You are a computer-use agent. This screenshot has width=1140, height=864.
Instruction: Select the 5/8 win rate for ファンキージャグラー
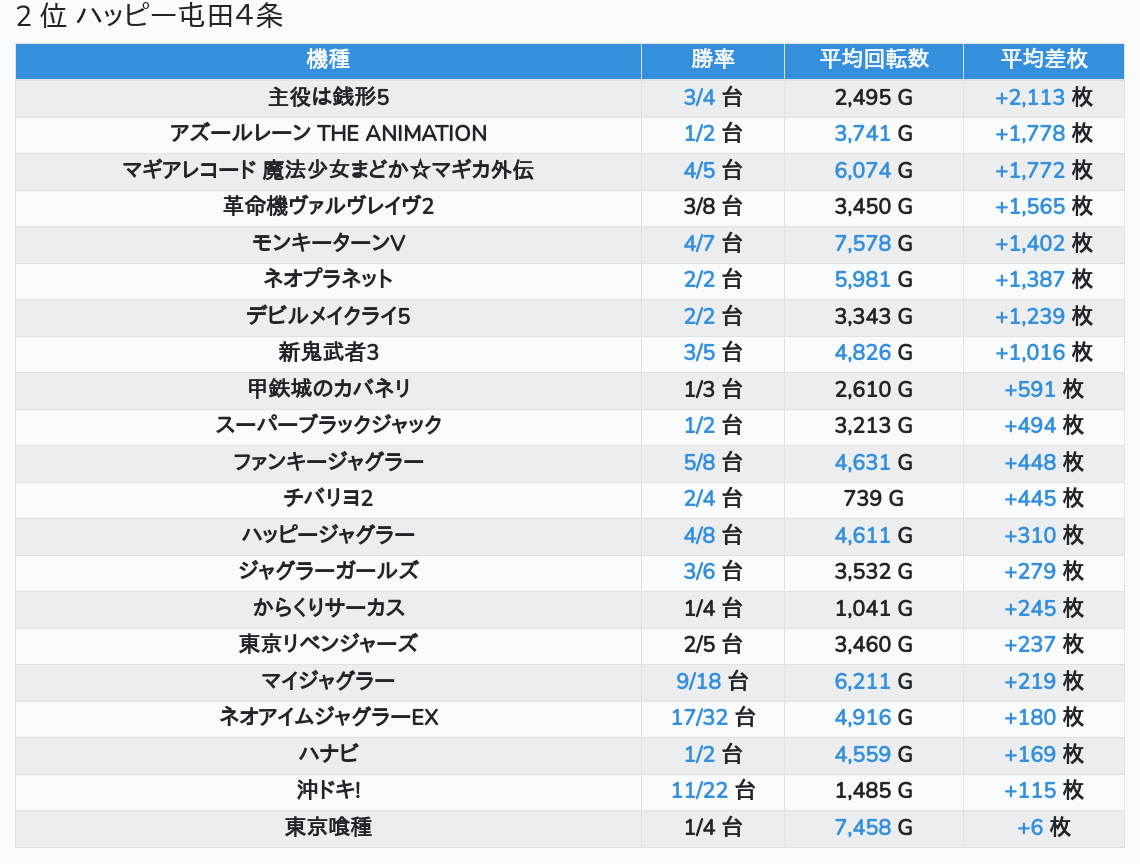(x=699, y=462)
